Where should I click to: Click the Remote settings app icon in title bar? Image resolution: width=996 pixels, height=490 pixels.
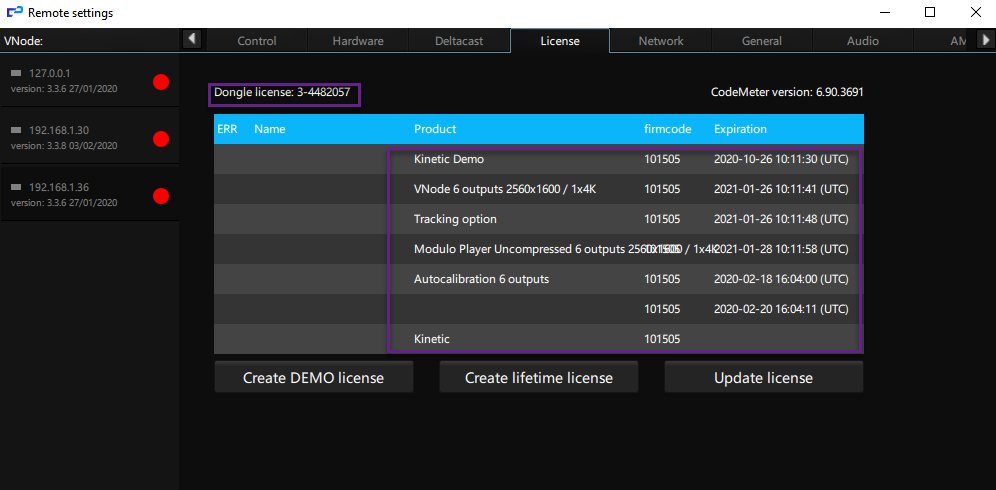click(14, 12)
